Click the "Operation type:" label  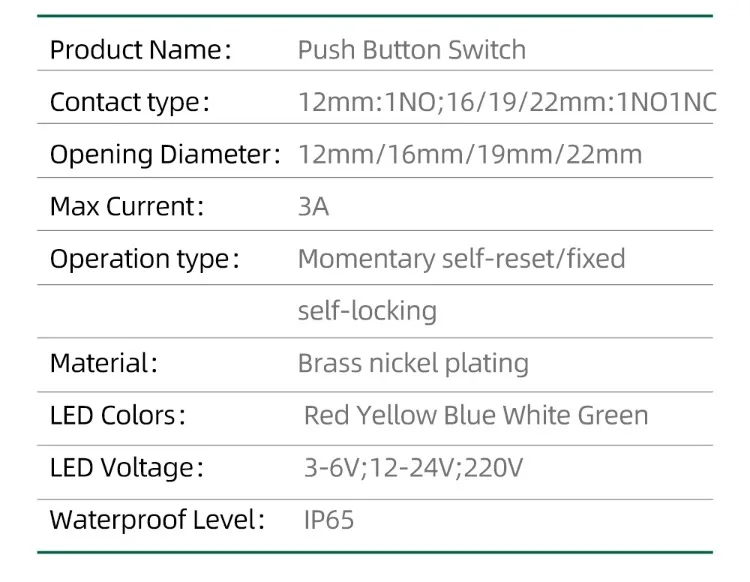point(145,259)
